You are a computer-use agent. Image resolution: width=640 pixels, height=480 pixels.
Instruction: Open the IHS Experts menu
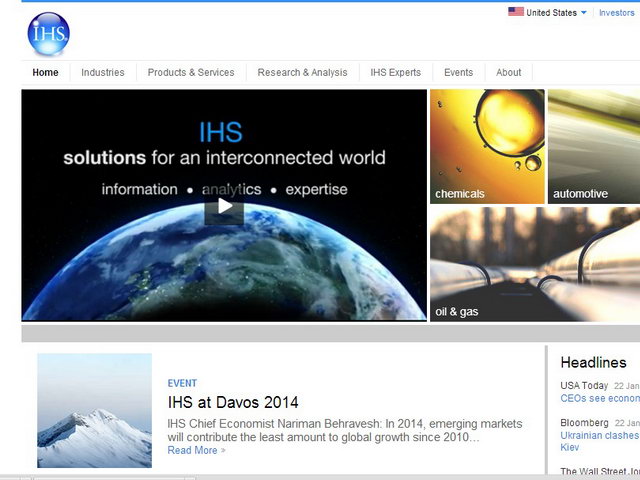click(396, 73)
